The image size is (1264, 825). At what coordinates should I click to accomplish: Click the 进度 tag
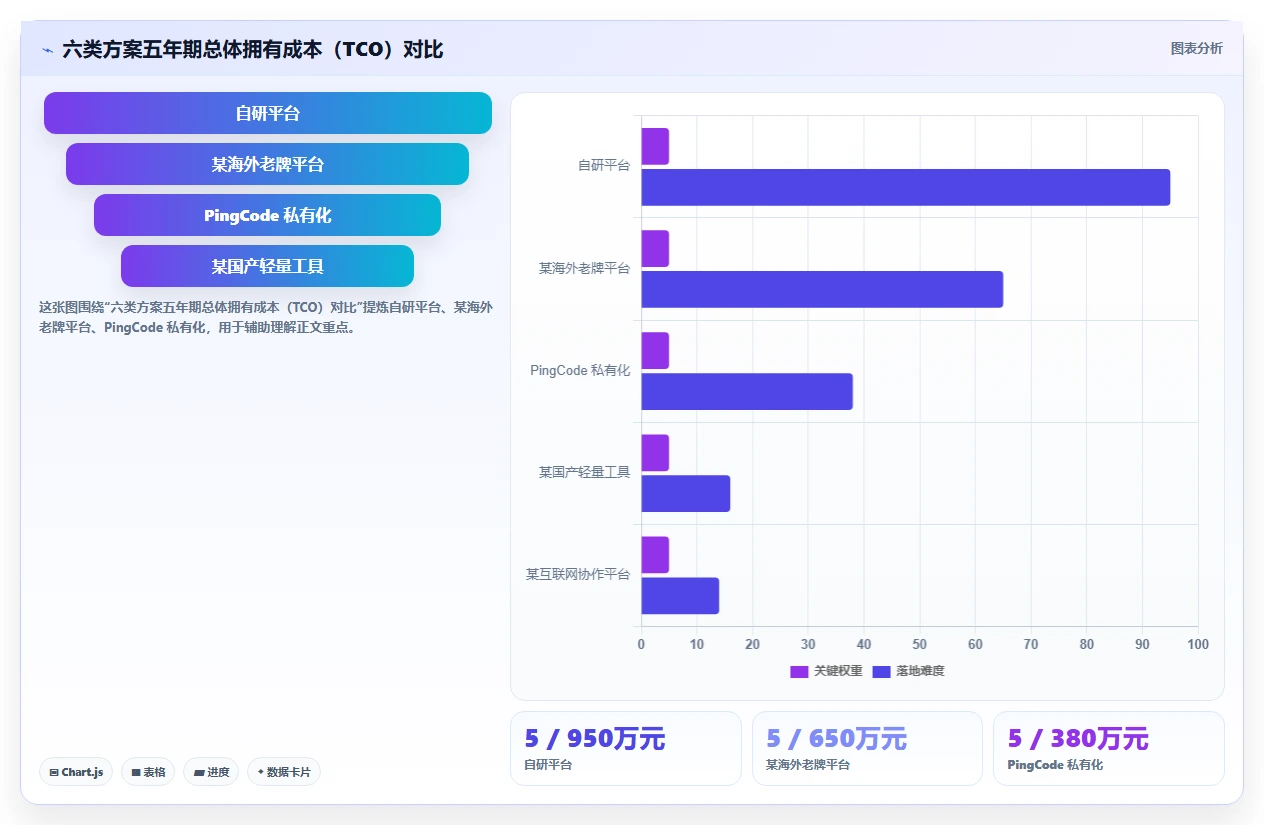tap(211, 772)
